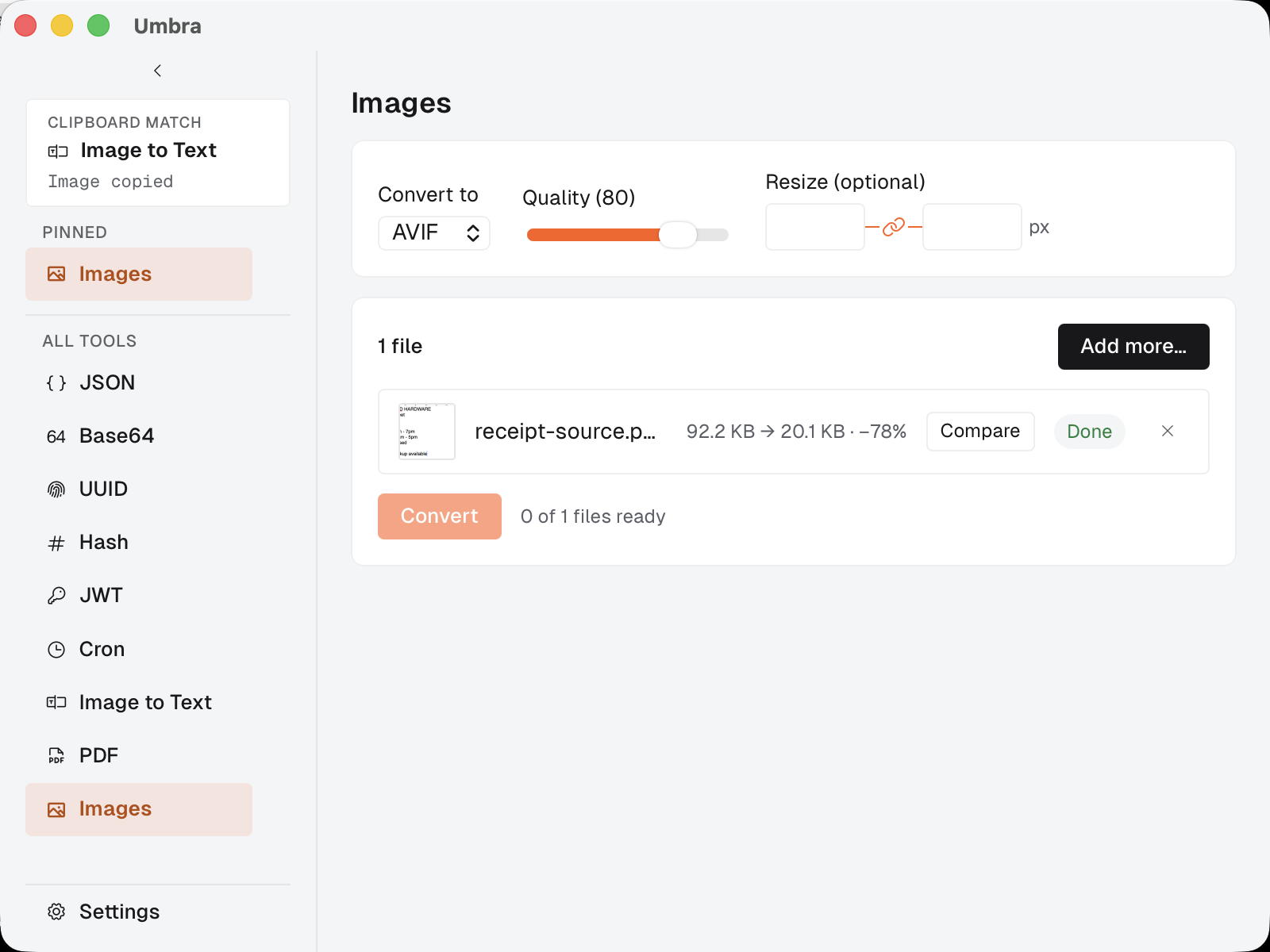The width and height of the screenshot is (1270, 952).
Task: Click the JSON curly braces icon
Action: pyautogui.click(x=56, y=383)
